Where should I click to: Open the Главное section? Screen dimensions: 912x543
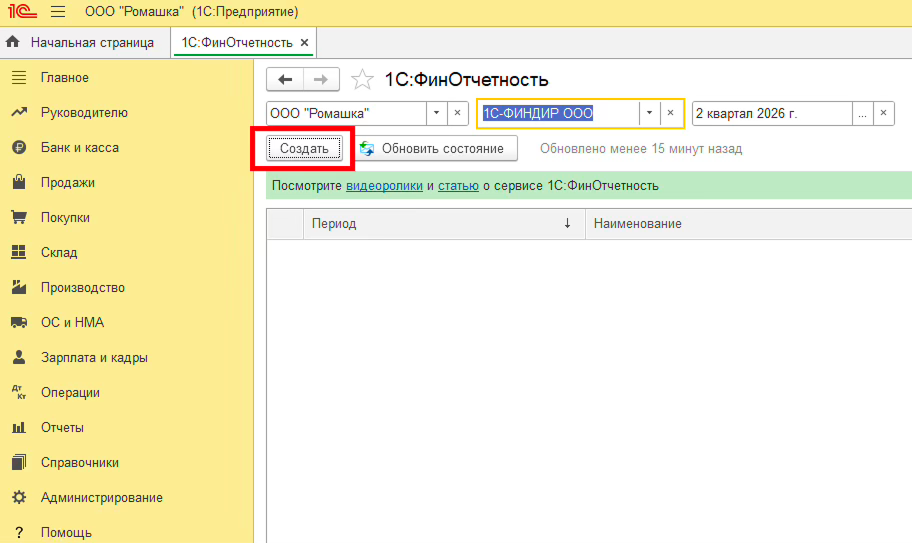tap(65, 77)
